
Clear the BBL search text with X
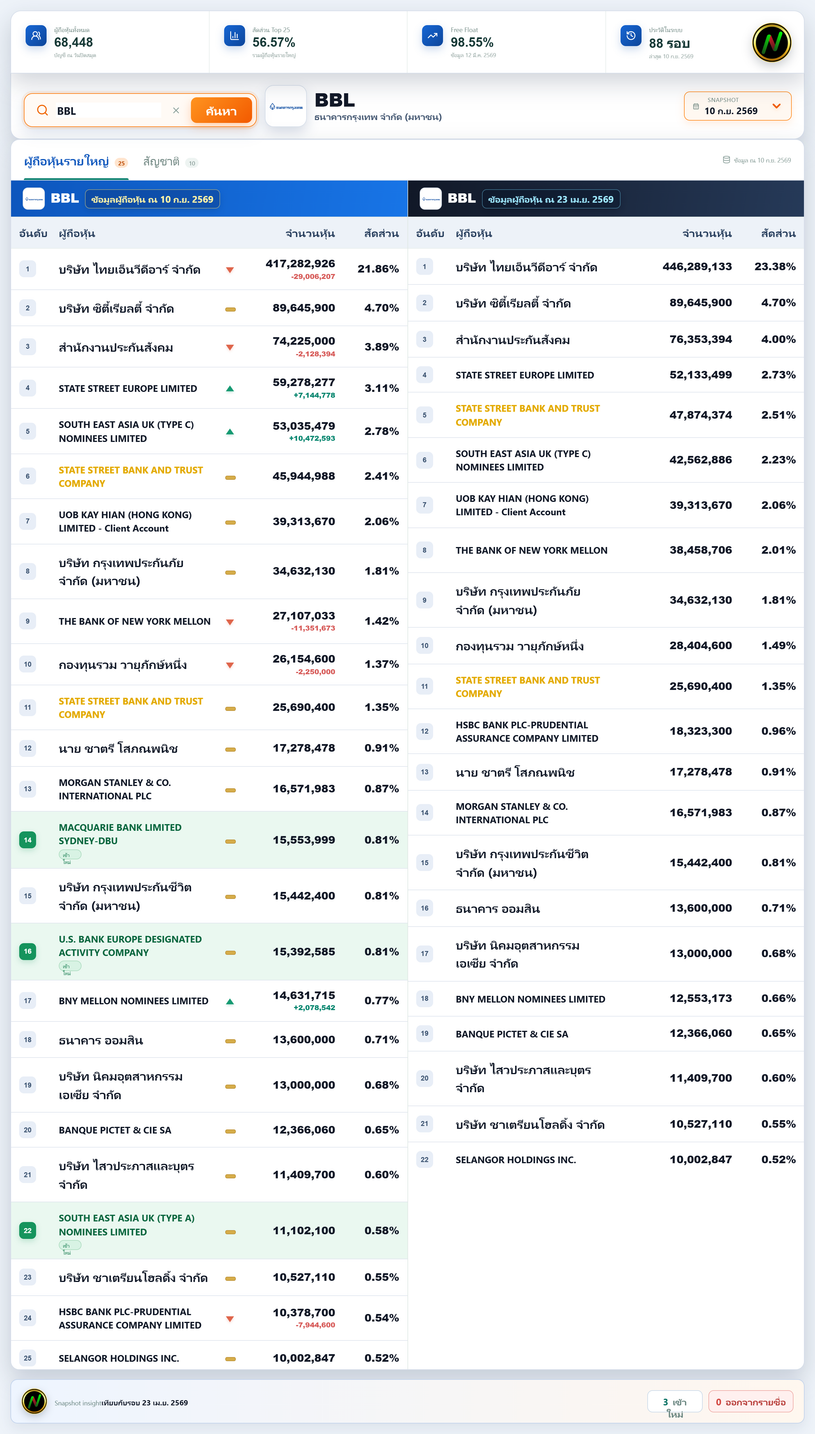click(176, 110)
